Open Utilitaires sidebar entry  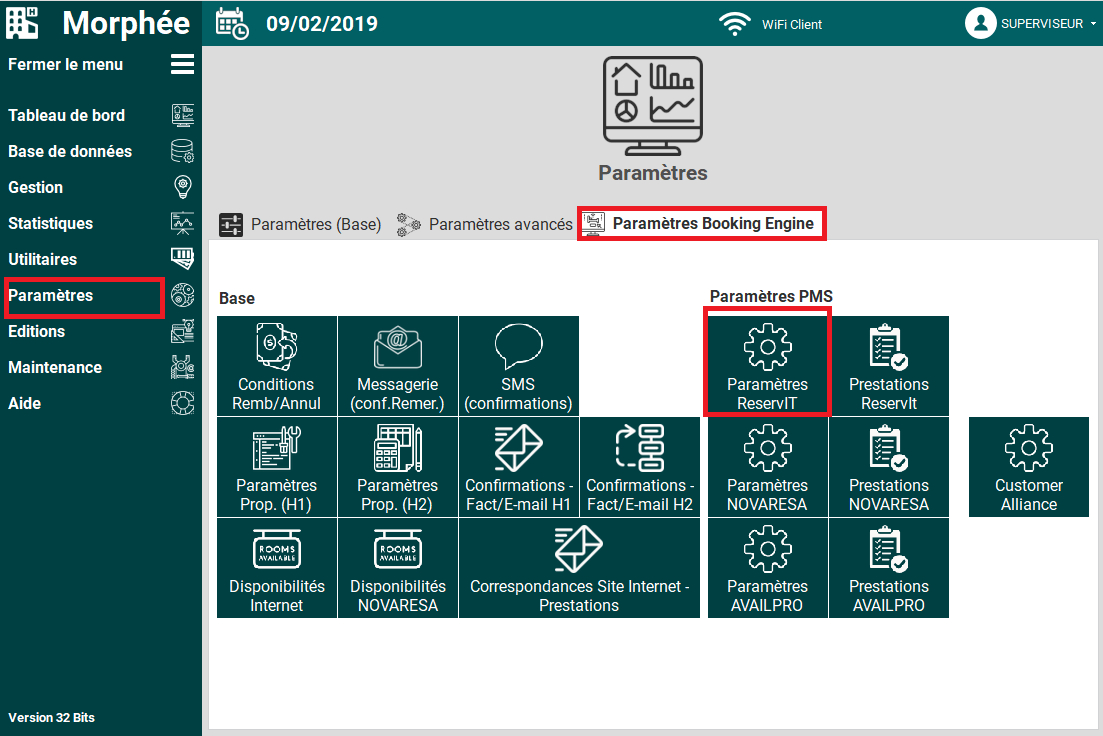click(42, 259)
